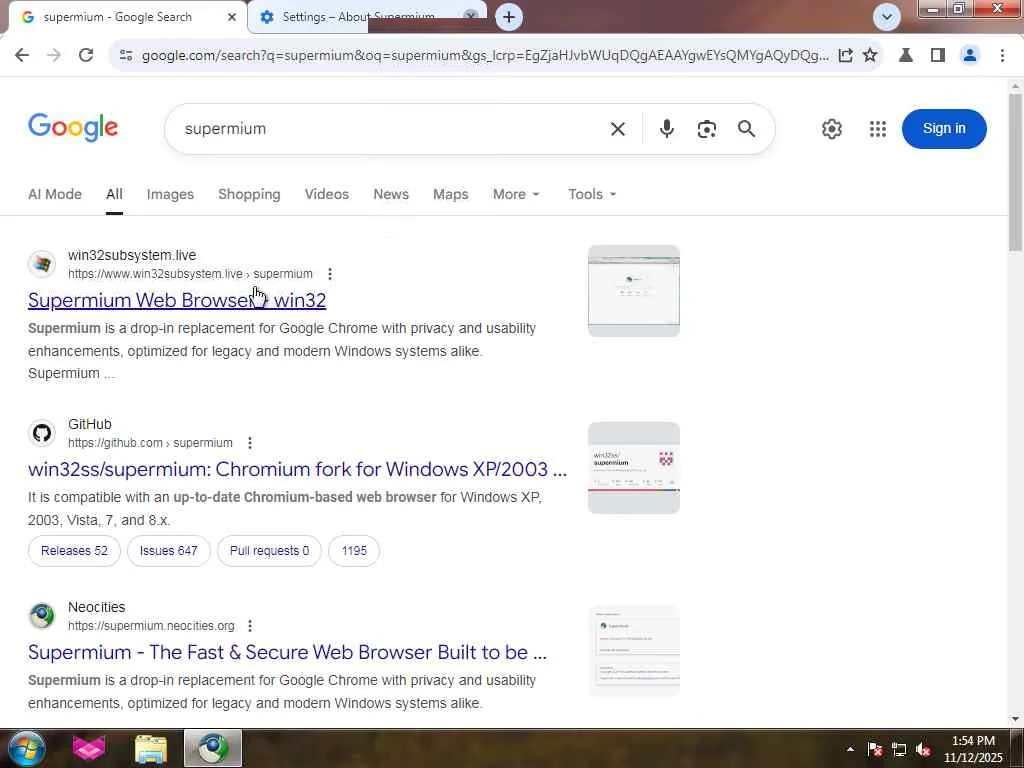1024x768 pixels.
Task: Go back using the browser back arrow
Action: coord(22,55)
